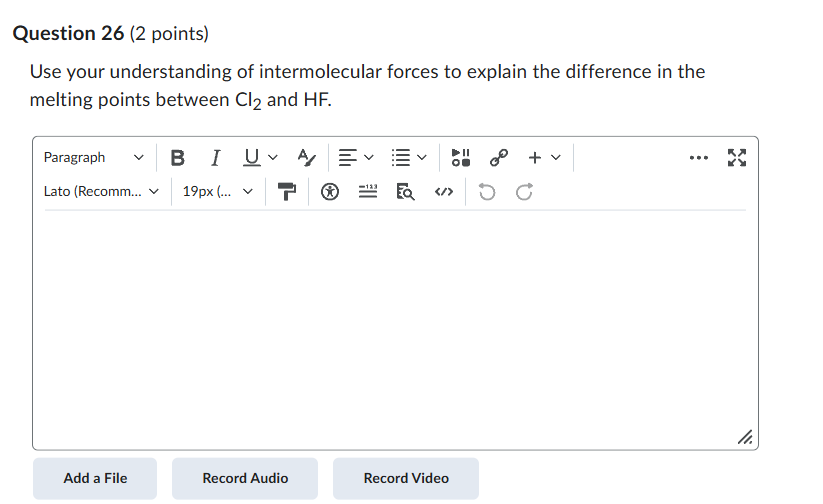Viewport: 823px width, 504px height.
Task: Click the text color/strikethrough icon
Action: coord(306,158)
